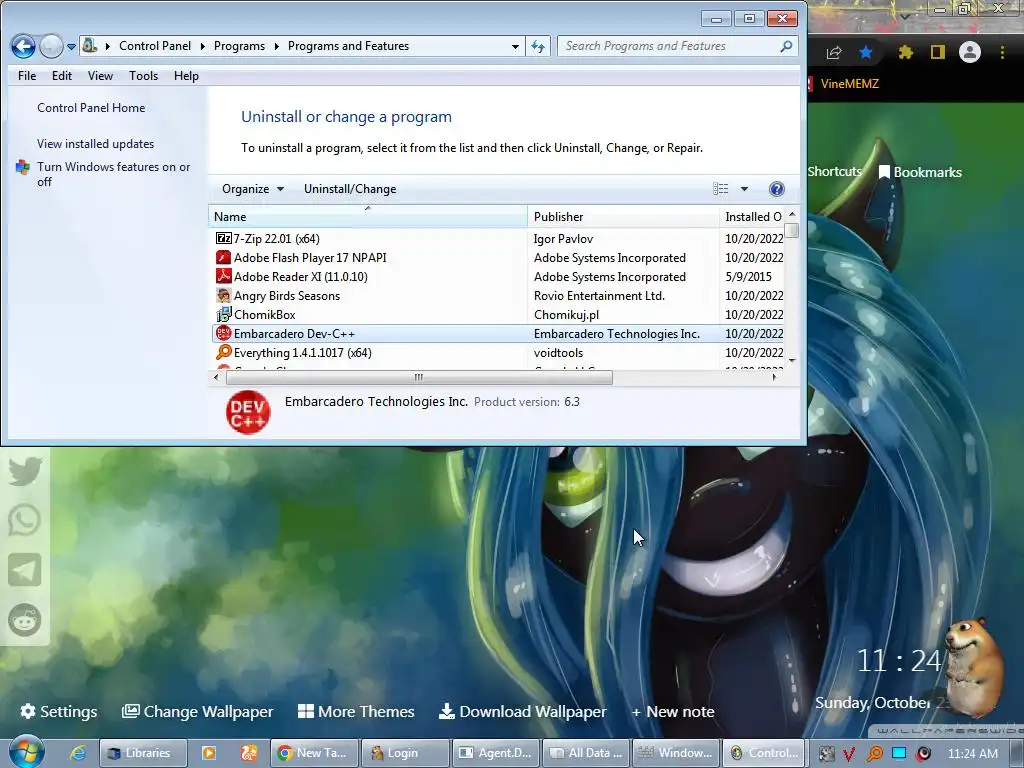1024x768 pixels.
Task: Select the Angry Birds Seasons entry
Action: pyautogui.click(x=498, y=295)
